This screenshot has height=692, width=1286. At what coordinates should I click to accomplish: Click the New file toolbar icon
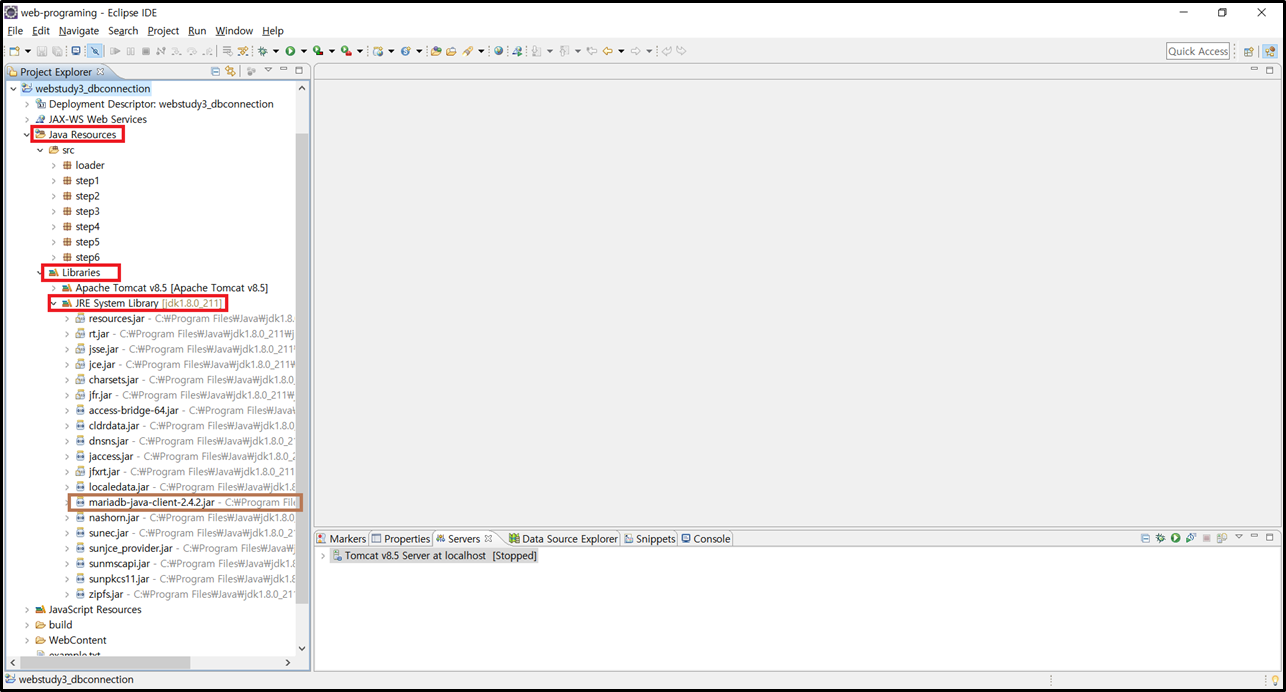click(14, 51)
